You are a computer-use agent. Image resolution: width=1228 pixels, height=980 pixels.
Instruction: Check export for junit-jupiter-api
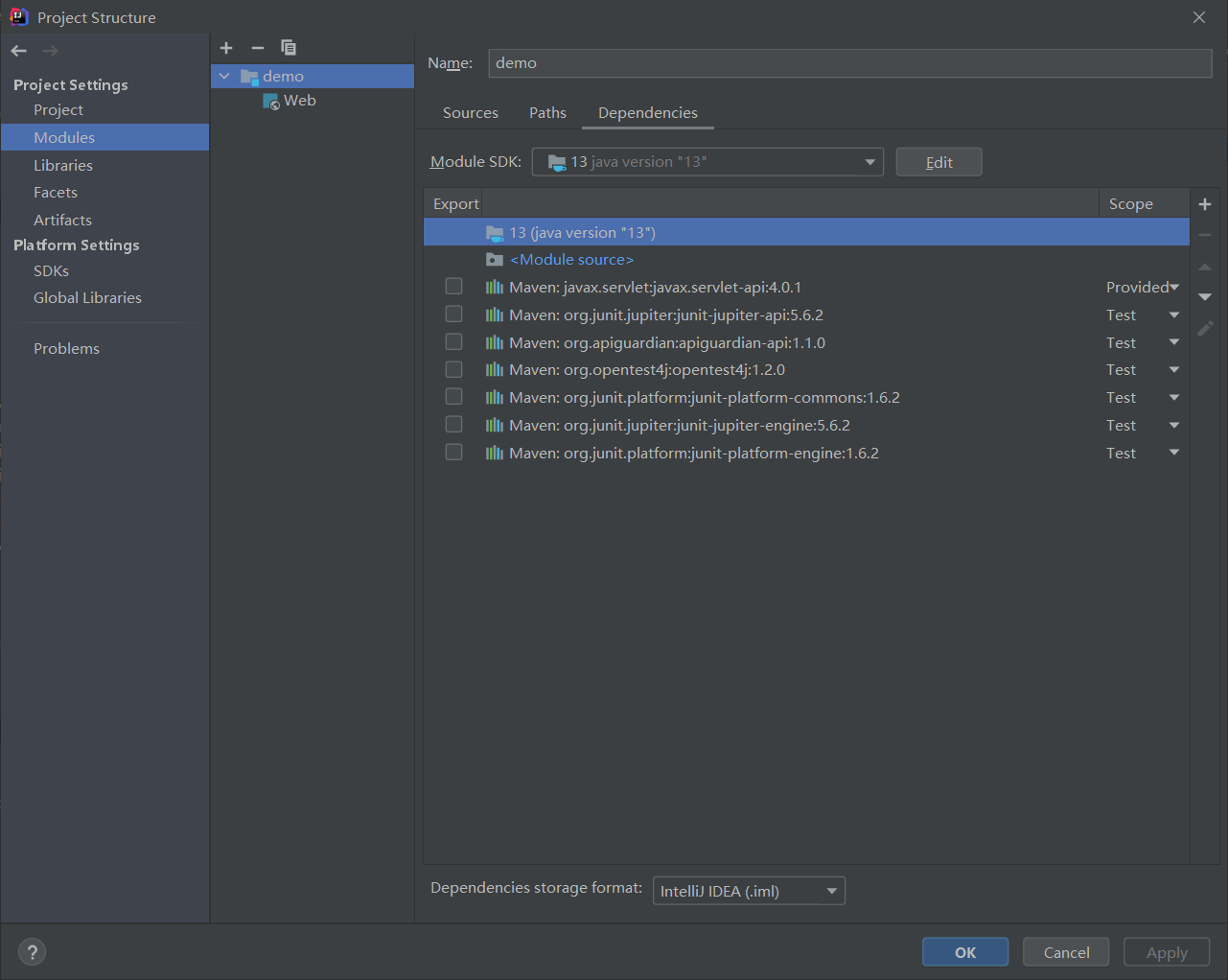[454, 315]
